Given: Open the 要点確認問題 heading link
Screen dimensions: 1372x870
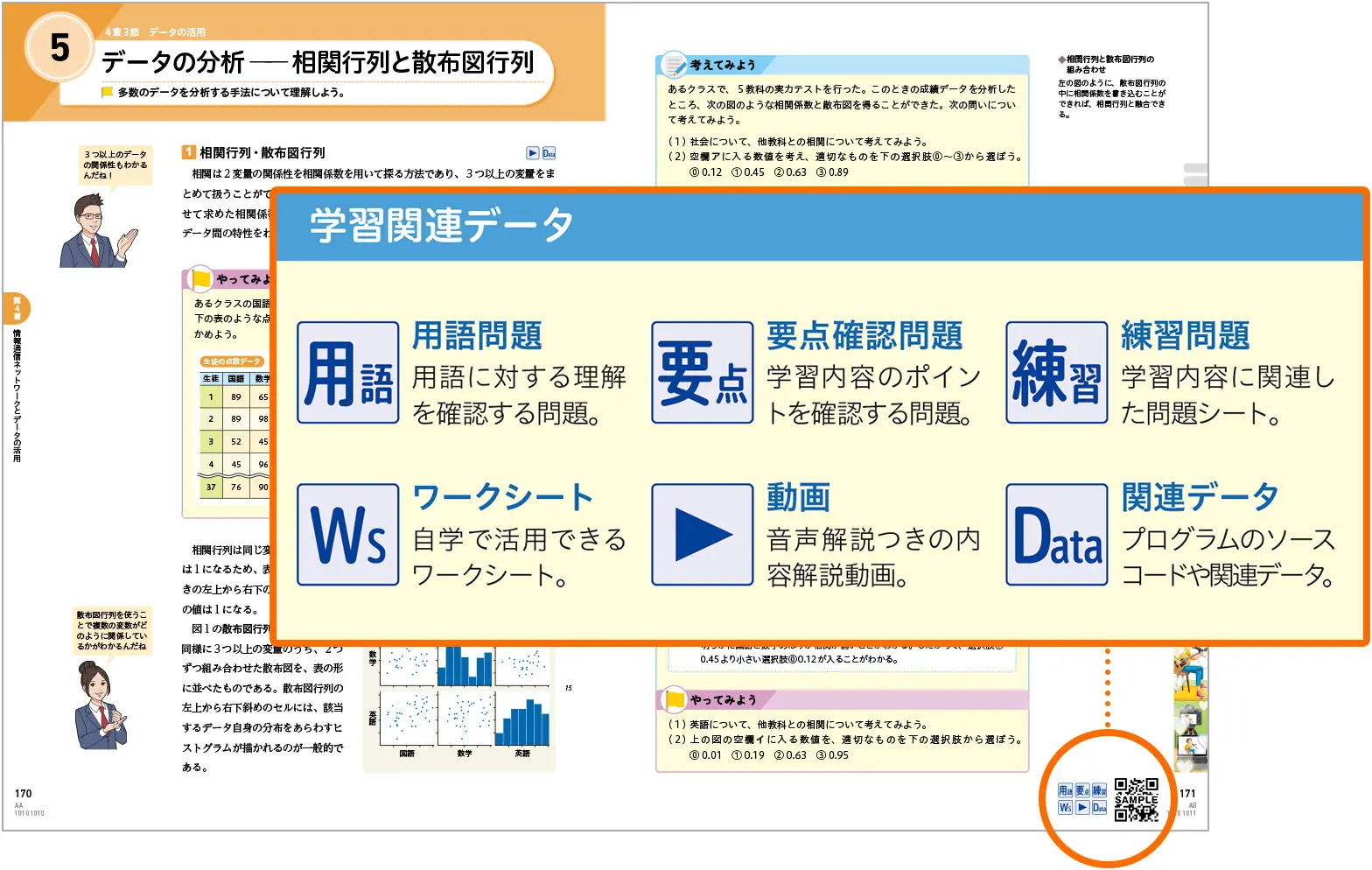Looking at the screenshot, I should pyautogui.click(x=864, y=336).
